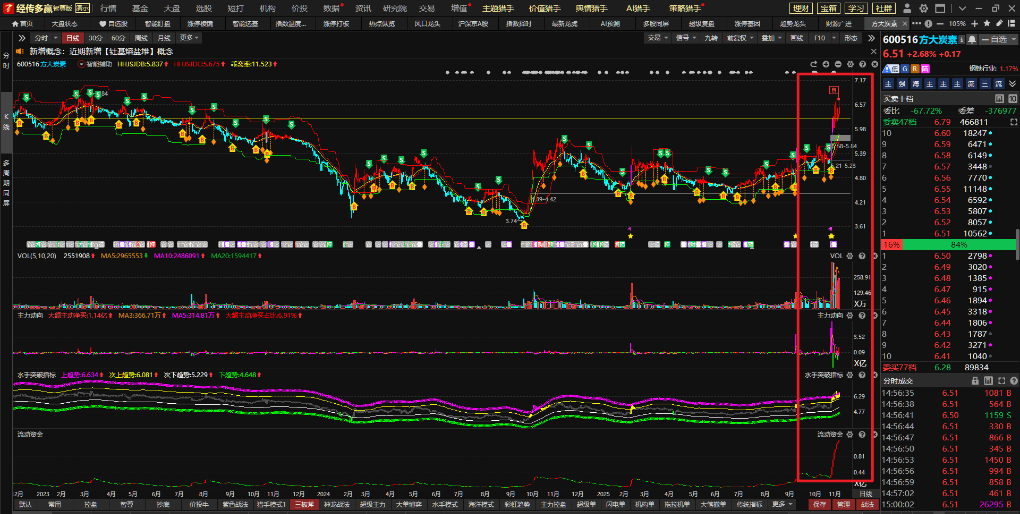Image resolution: width=1020 pixels, height=514 pixels.
Task: Switch to 30分 chart period
Action: 98,38
